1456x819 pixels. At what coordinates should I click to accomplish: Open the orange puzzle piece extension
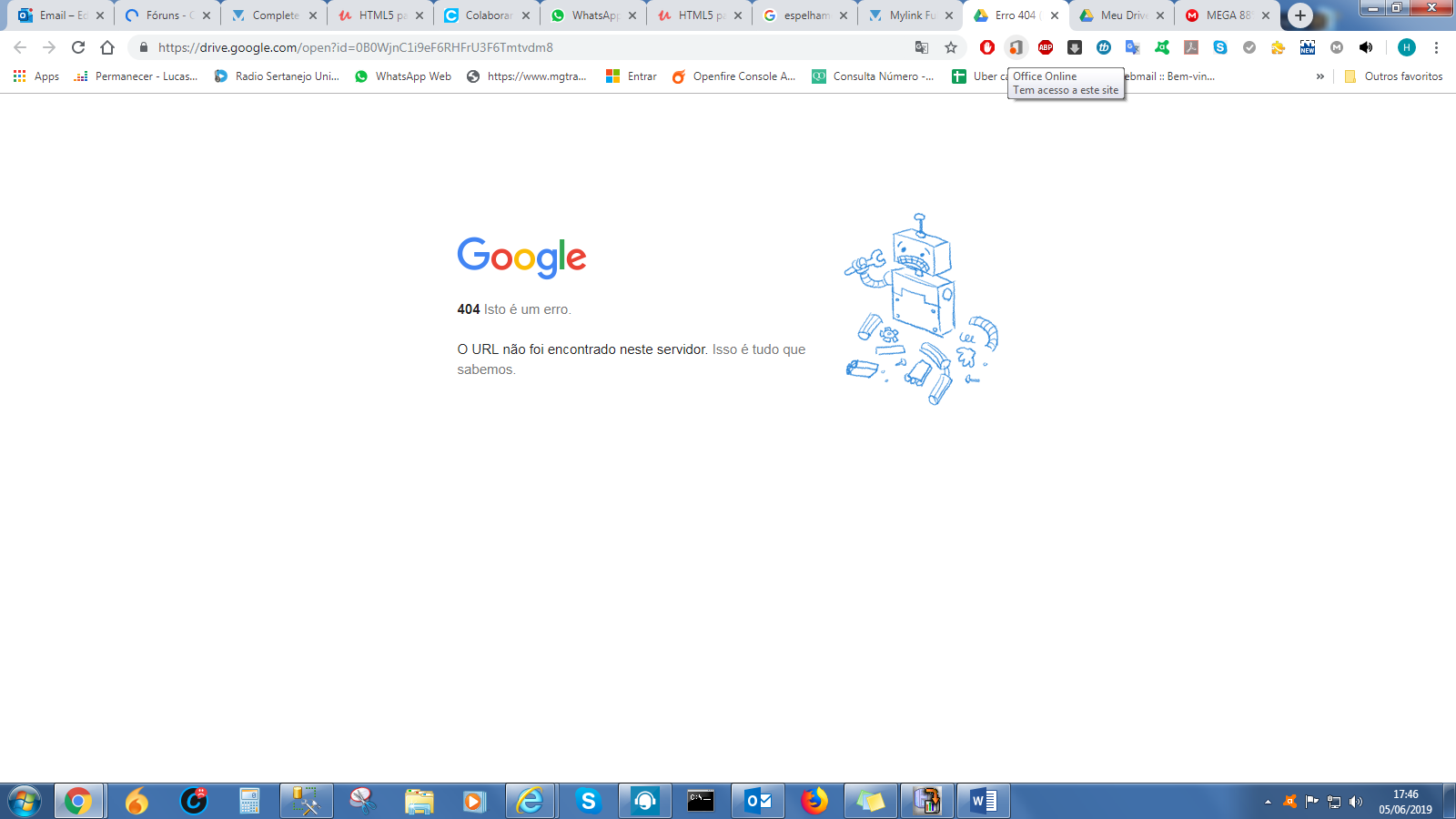point(1279,47)
